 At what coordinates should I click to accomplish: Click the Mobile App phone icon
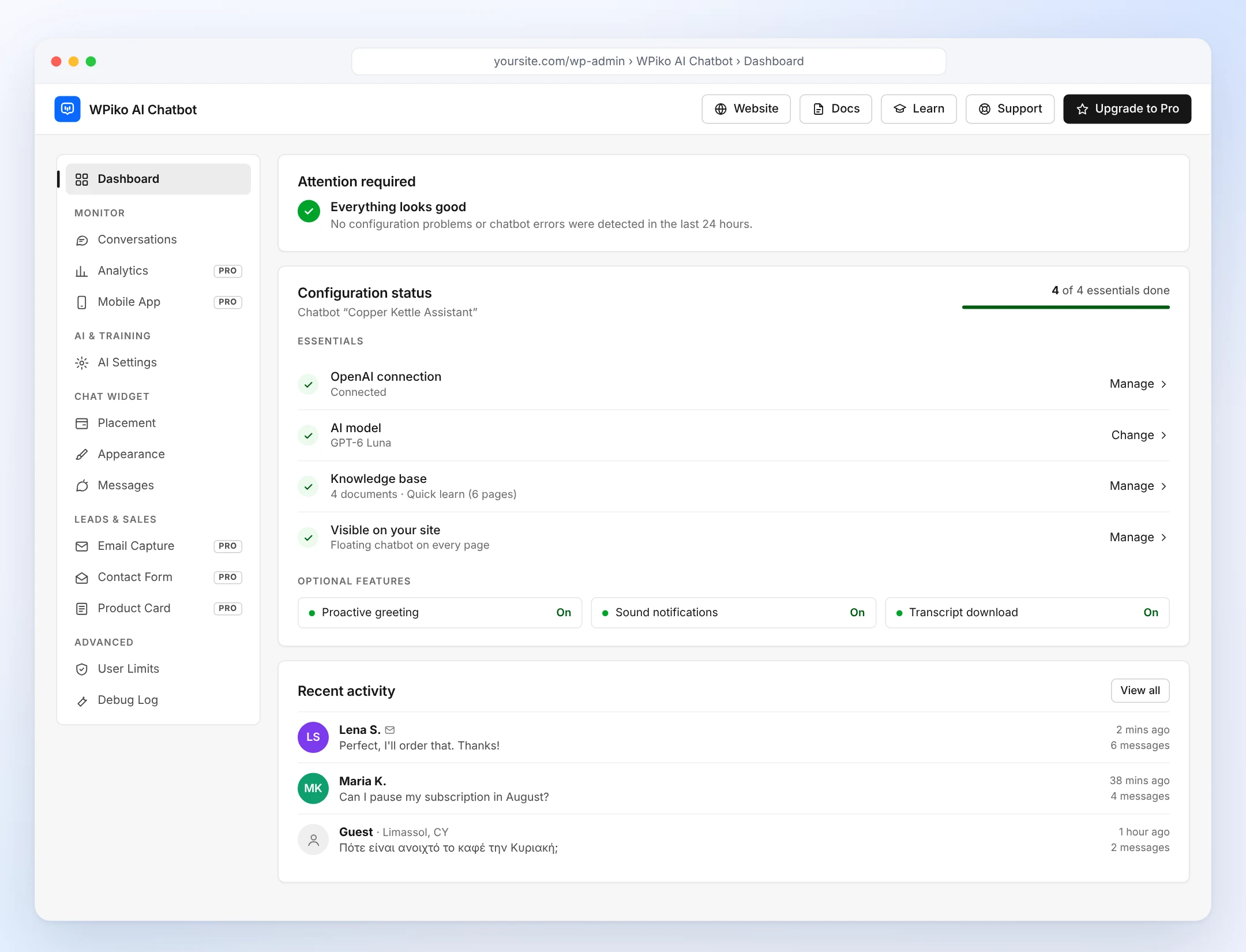[x=82, y=302]
